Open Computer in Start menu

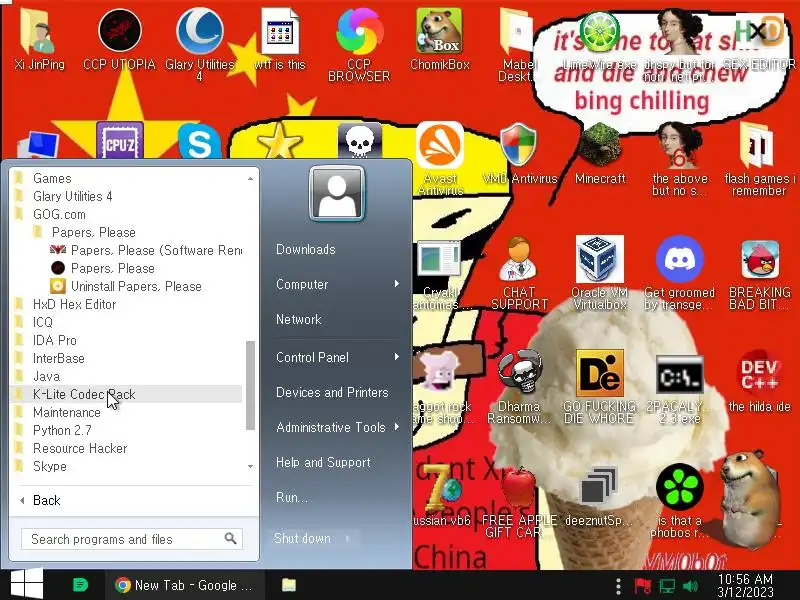click(336, 284)
